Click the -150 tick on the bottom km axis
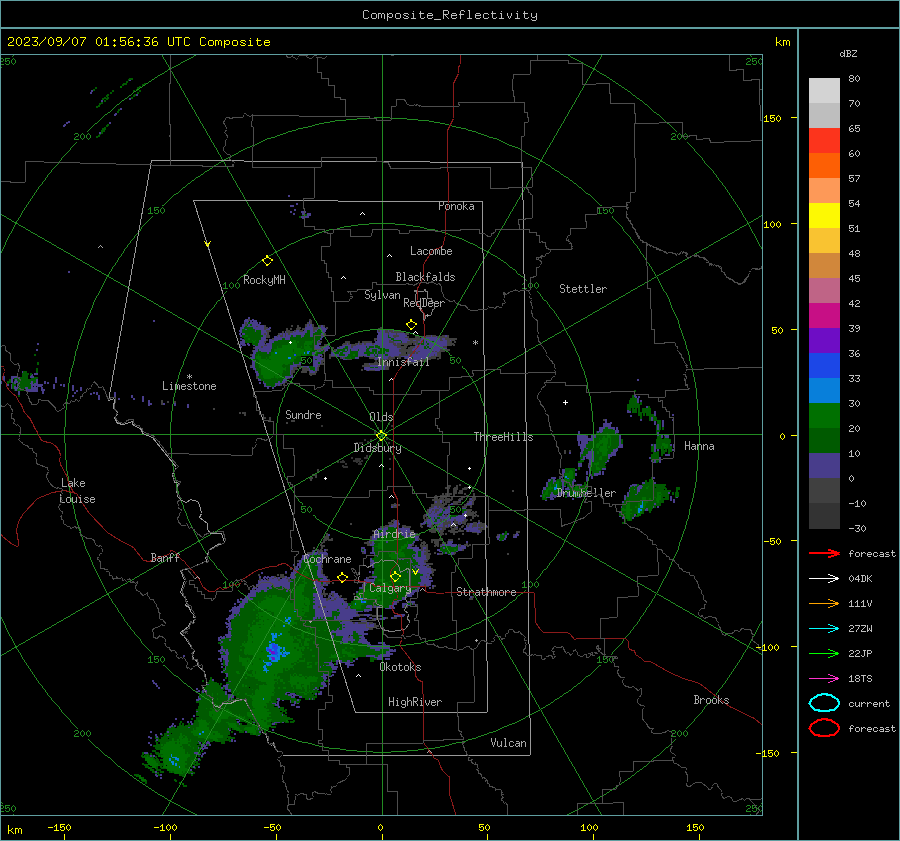 pyautogui.click(x=59, y=827)
